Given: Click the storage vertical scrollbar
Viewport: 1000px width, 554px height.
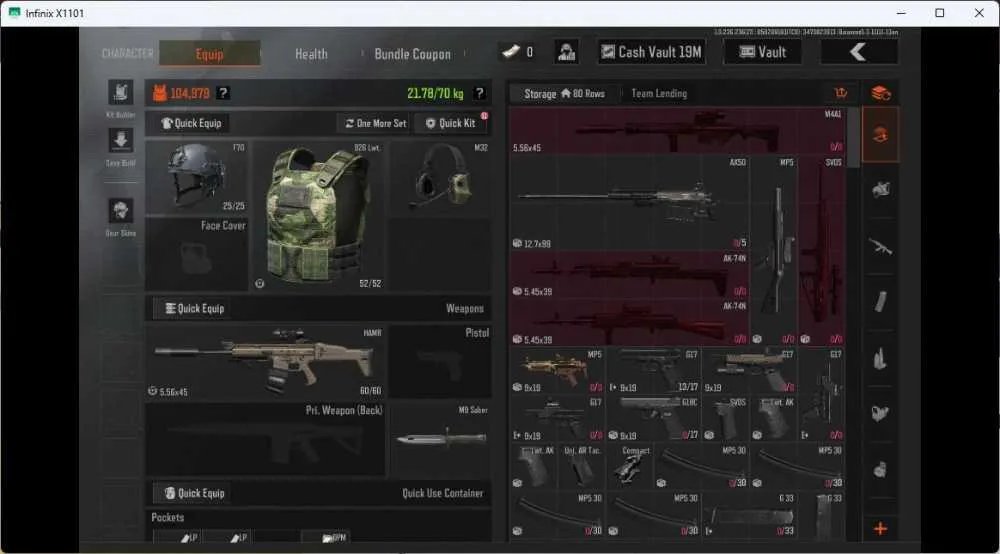Looking at the screenshot, I should [855, 138].
